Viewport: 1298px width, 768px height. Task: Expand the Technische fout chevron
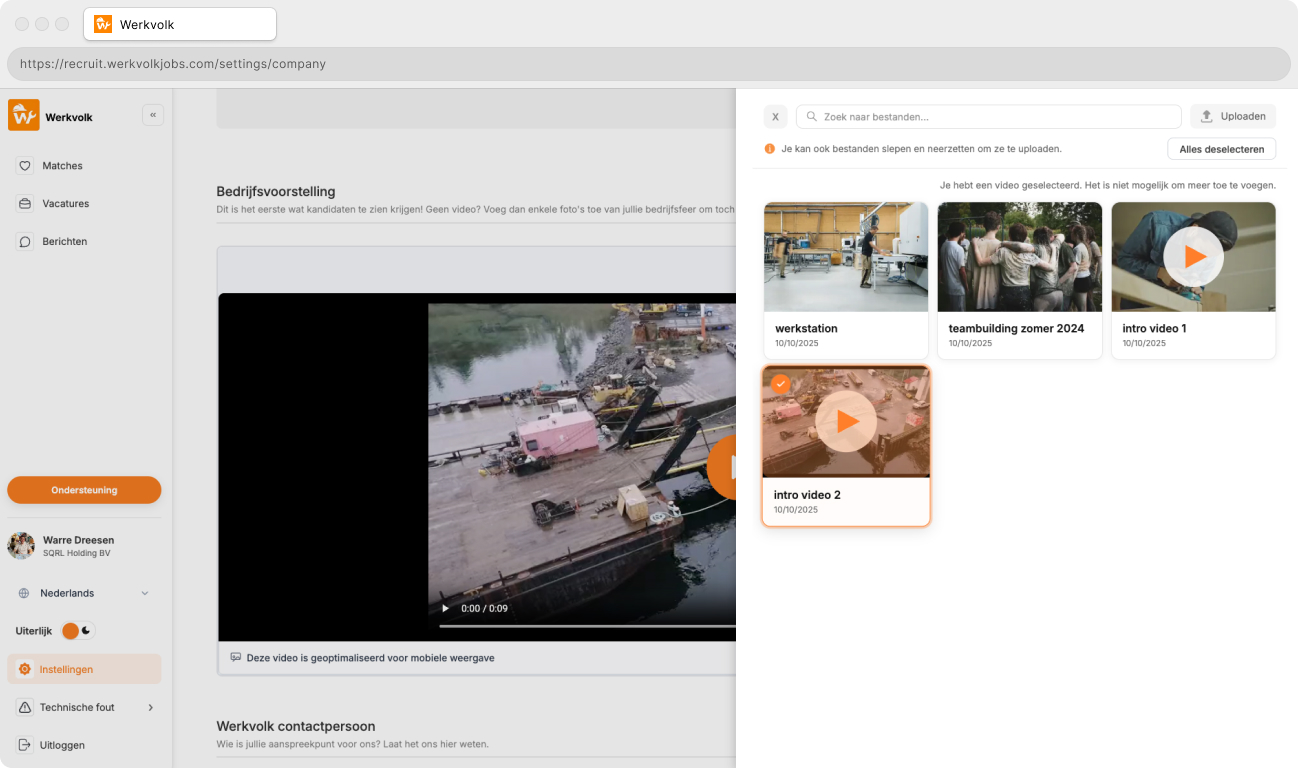point(153,707)
